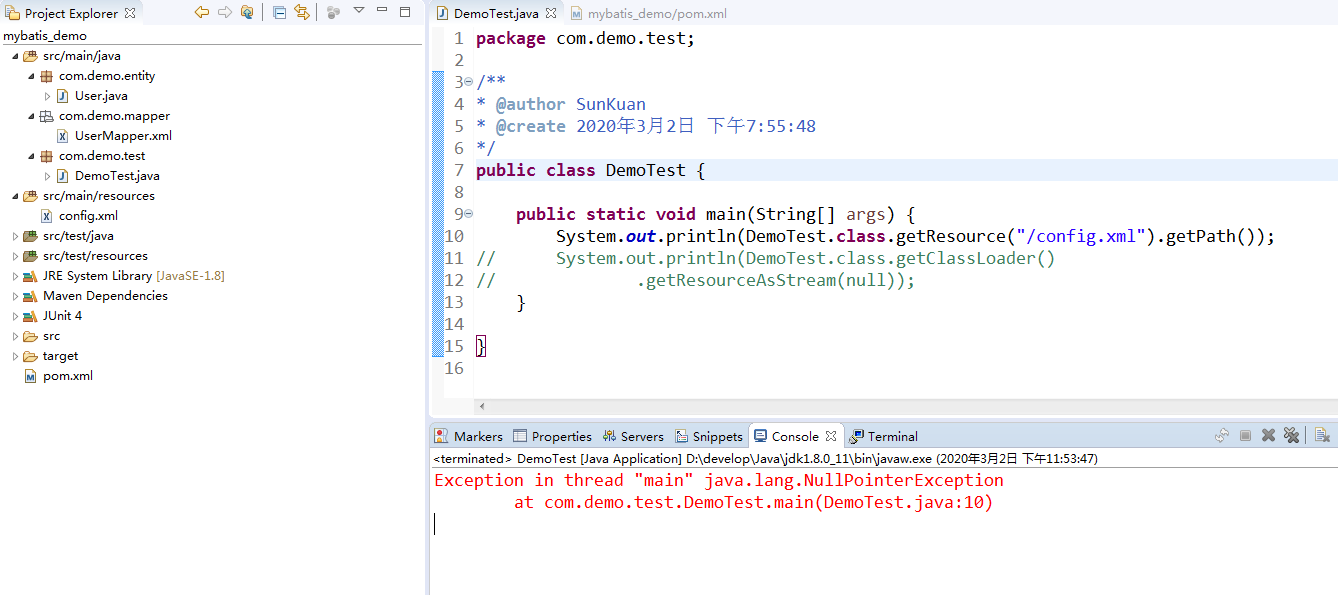Expand the JUnit 4 library node
This screenshot has width=1338, height=595.
(15, 316)
